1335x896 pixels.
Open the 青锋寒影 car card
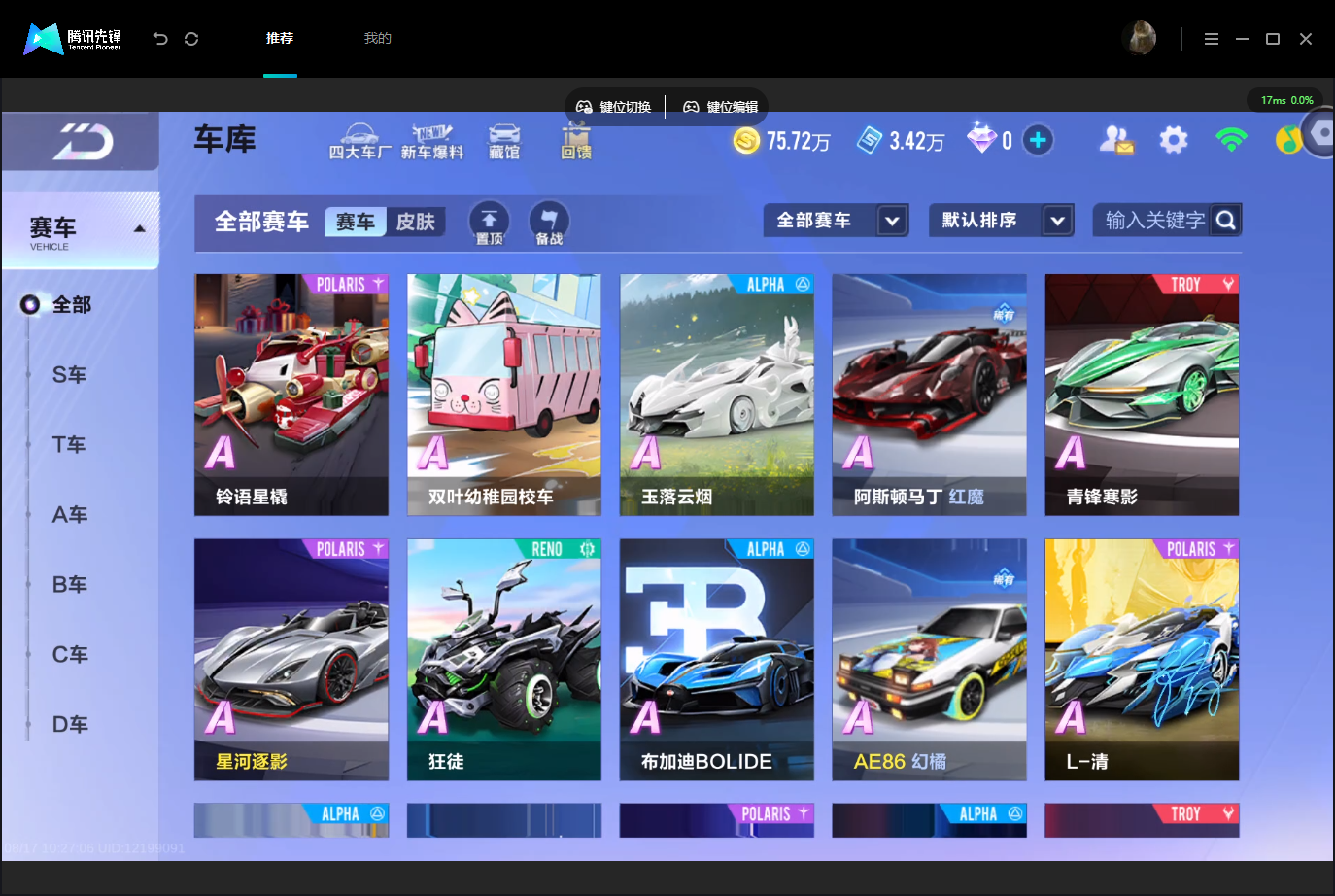point(1143,395)
